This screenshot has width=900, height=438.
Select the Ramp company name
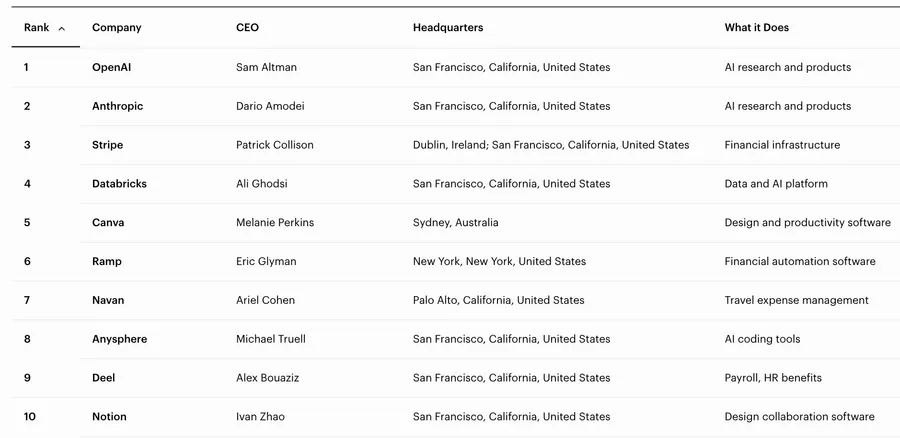coord(107,262)
